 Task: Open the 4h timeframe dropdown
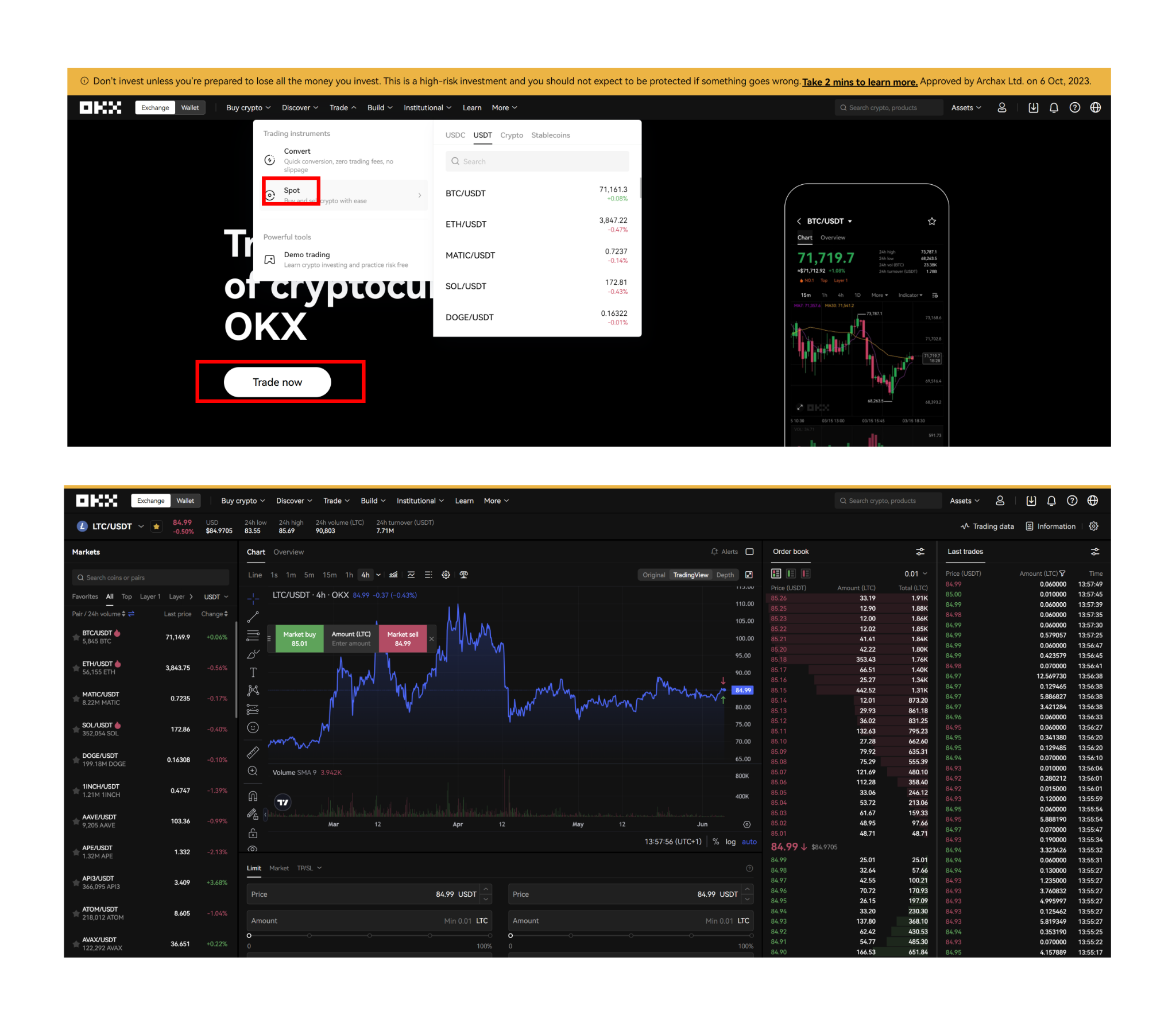pyautogui.click(x=378, y=575)
